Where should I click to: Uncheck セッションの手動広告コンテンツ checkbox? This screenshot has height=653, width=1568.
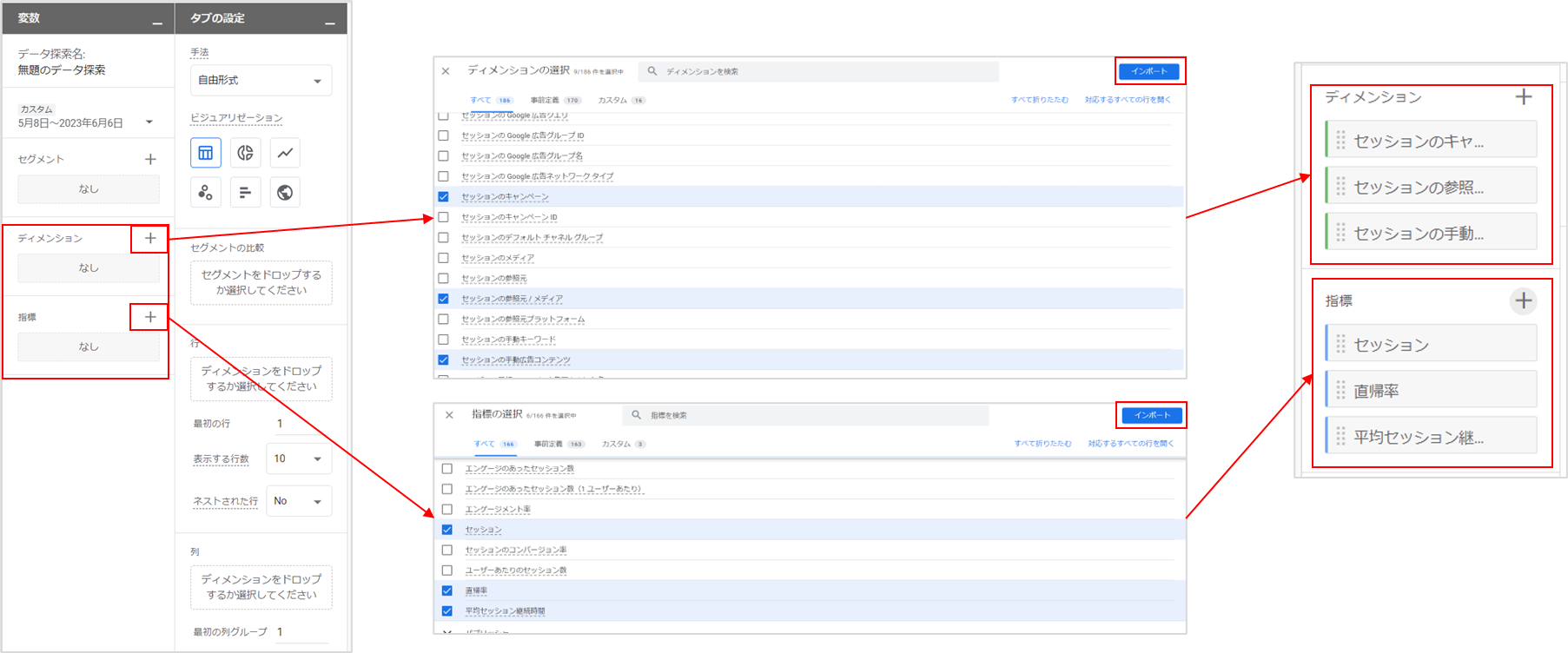click(444, 359)
